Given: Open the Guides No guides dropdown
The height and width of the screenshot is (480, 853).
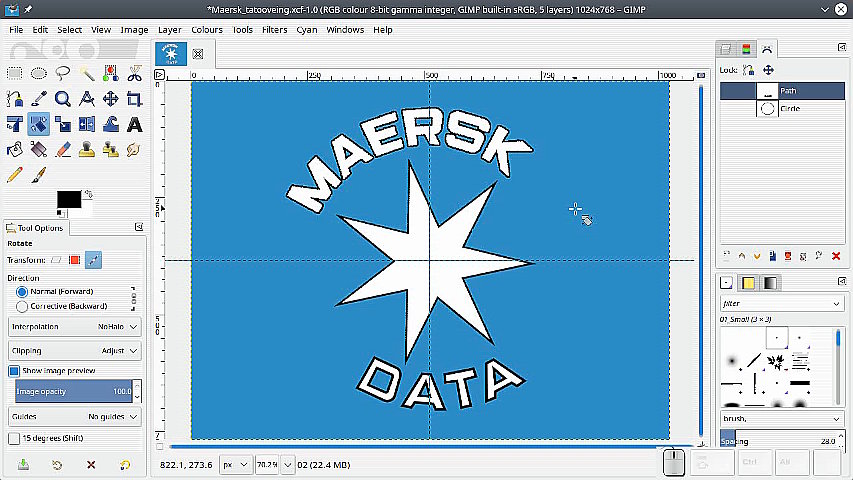Looking at the screenshot, I should pyautogui.click(x=75, y=416).
